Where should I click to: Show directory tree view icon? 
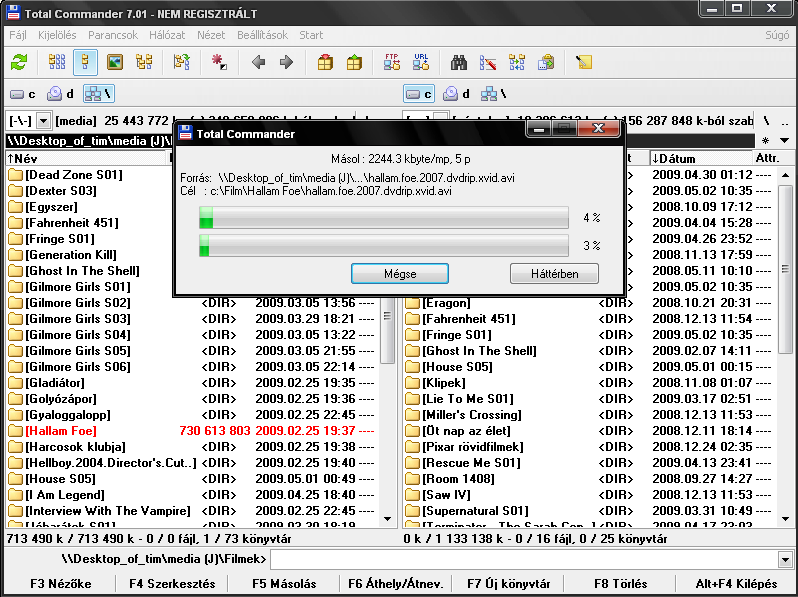[144, 63]
